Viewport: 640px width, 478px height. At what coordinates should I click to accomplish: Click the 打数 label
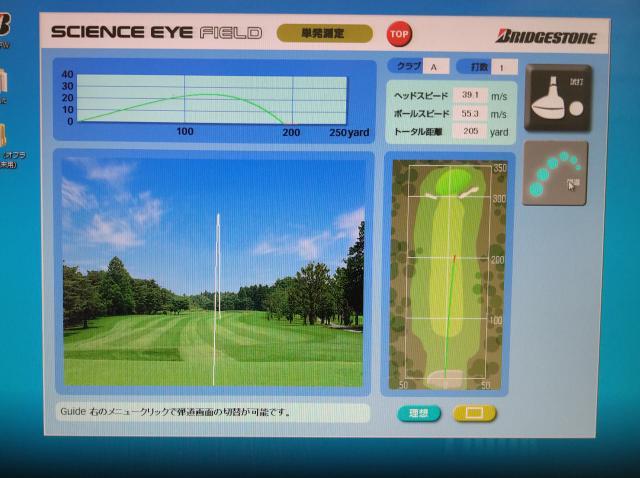479,67
